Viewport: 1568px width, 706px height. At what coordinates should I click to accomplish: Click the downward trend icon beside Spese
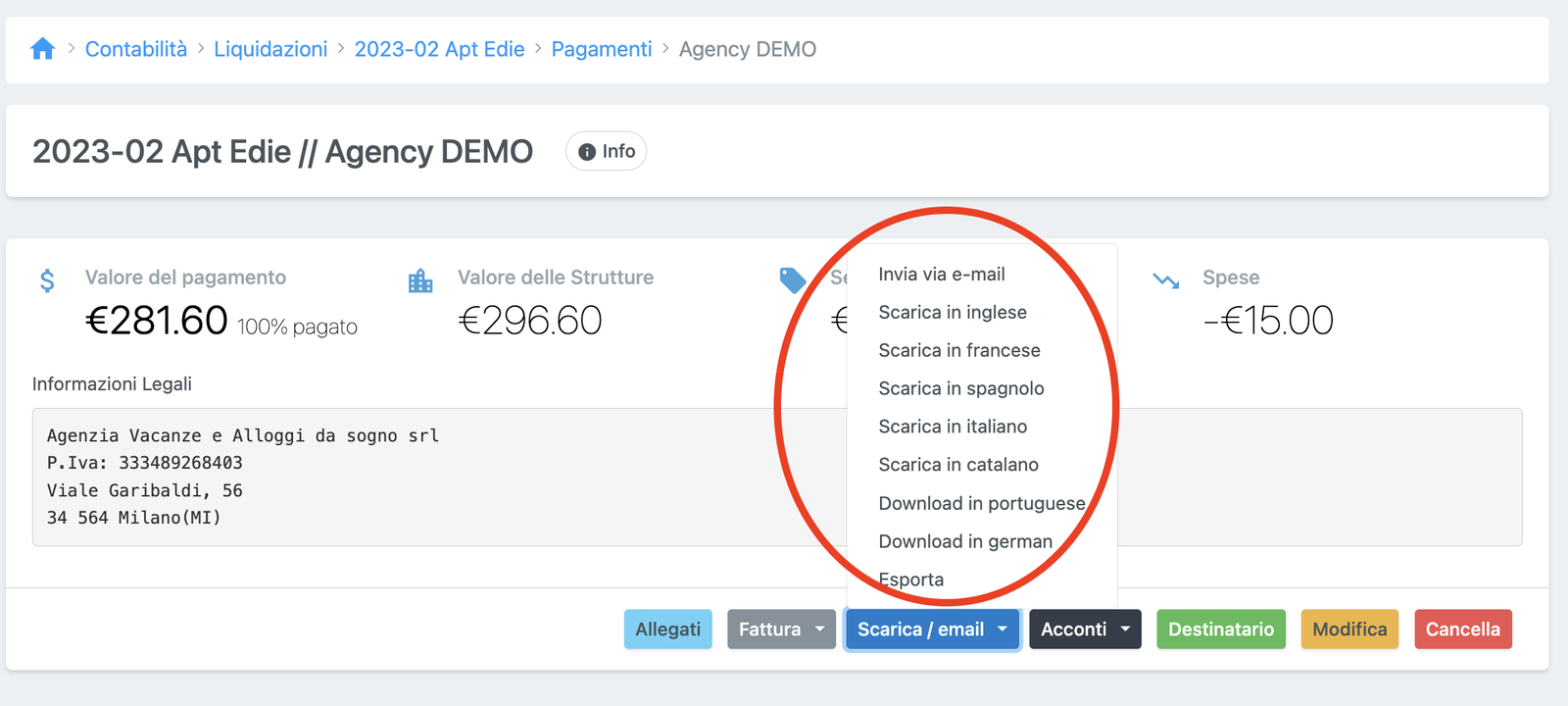[1166, 280]
